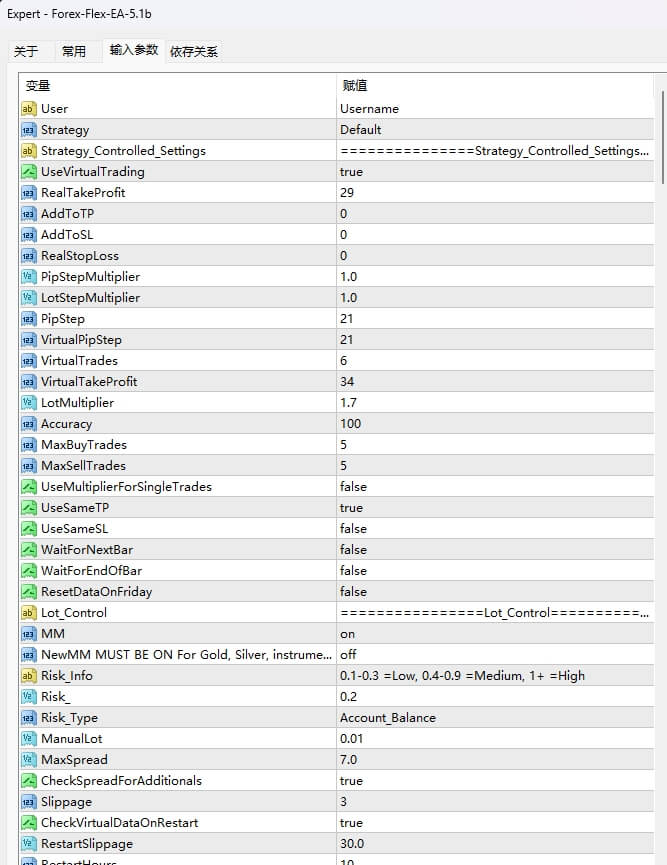Click the icon next to UseSameTP
Screen dimensions: 667x865
(x=29, y=508)
